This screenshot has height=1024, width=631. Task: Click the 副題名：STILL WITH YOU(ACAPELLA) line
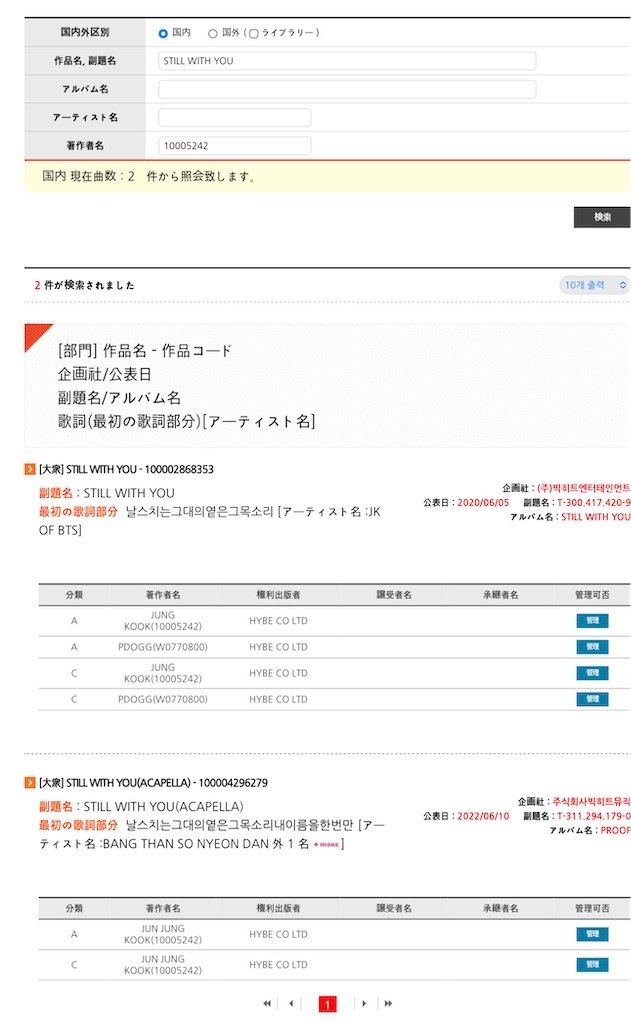pos(141,807)
